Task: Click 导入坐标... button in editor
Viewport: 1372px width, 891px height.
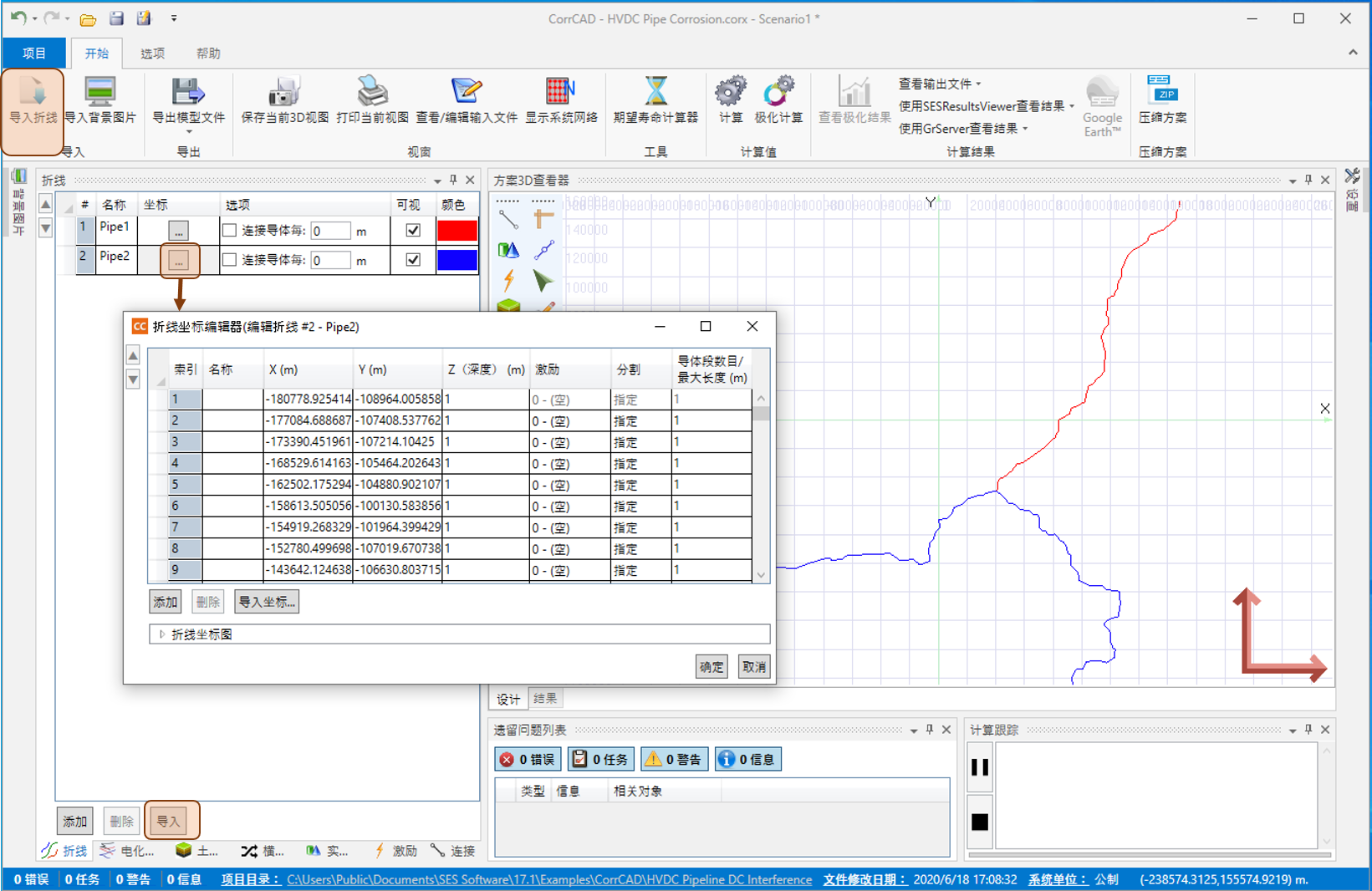Action: click(x=266, y=602)
